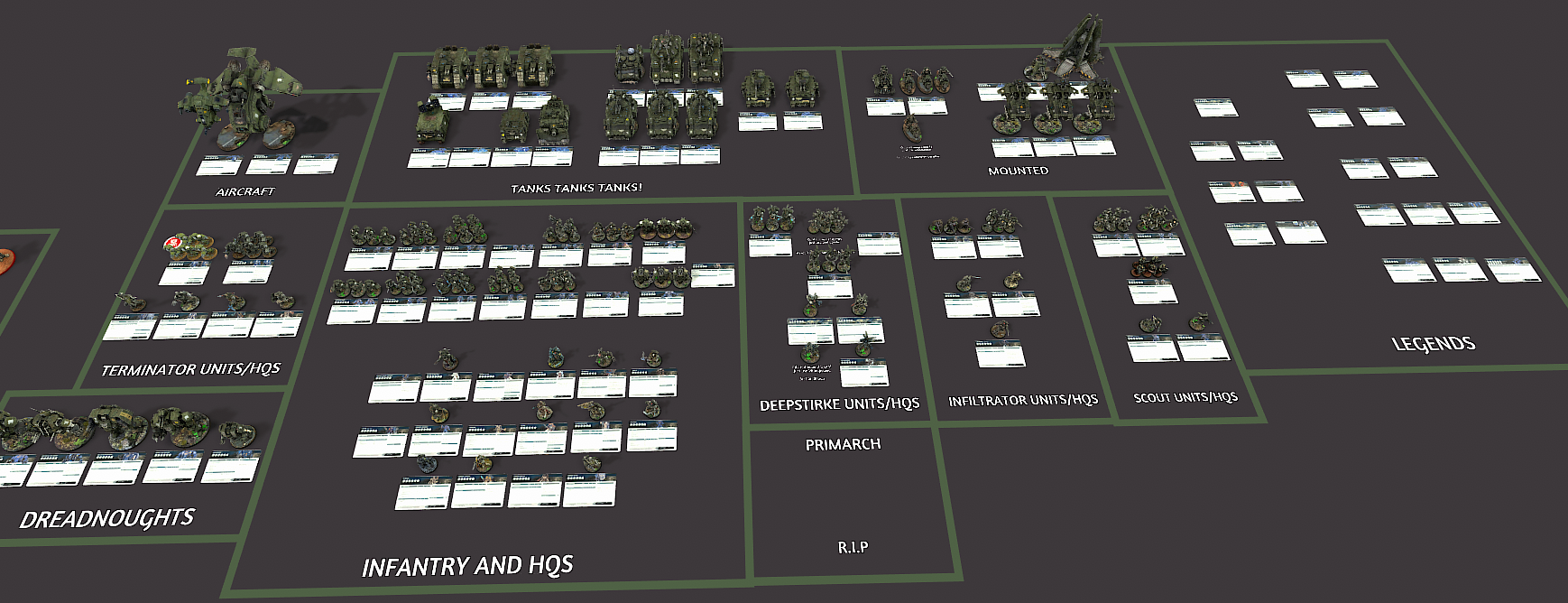Image resolution: width=1568 pixels, height=603 pixels.
Task: Click the DREADNOUGHTS zone label
Action: 106,518
